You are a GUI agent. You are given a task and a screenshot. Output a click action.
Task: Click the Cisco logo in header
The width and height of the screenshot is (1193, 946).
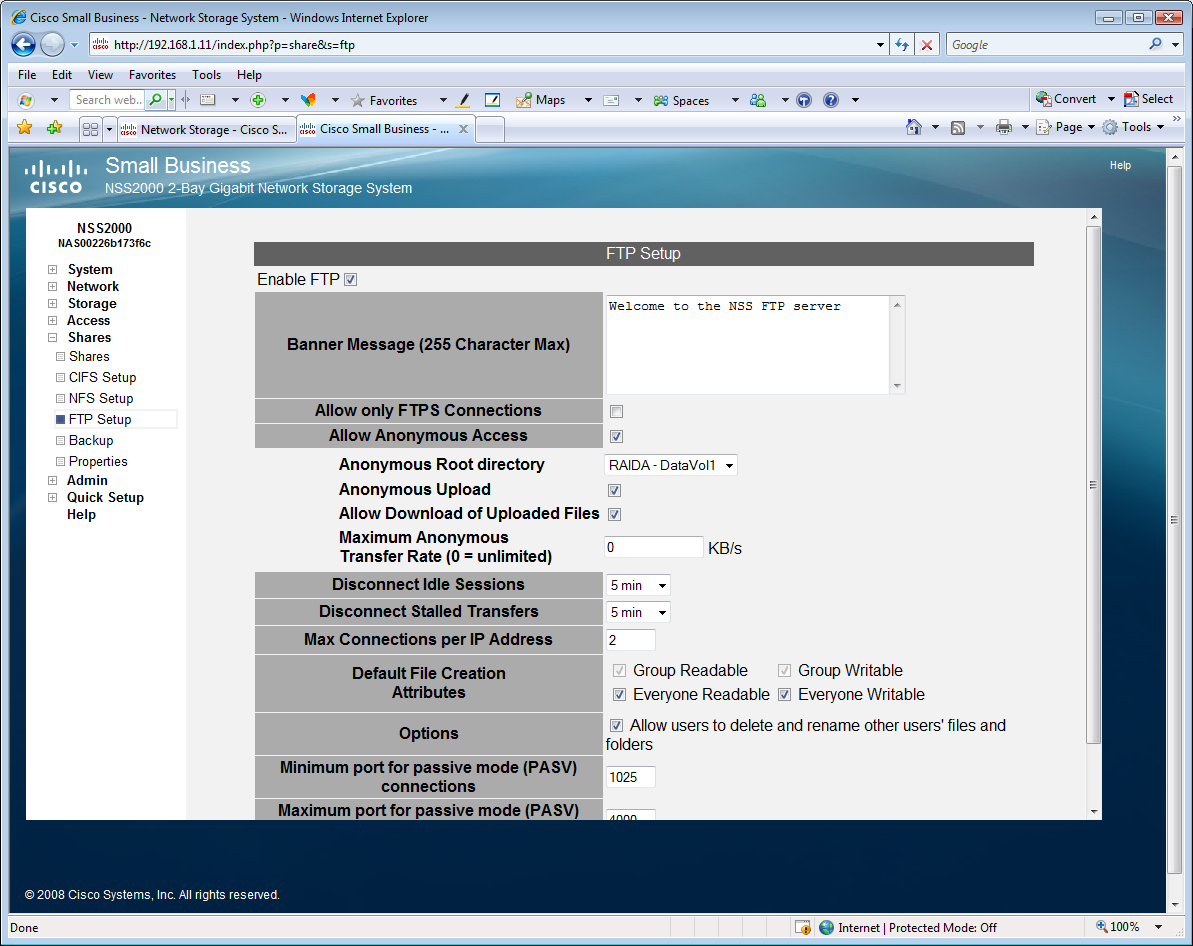pos(56,177)
